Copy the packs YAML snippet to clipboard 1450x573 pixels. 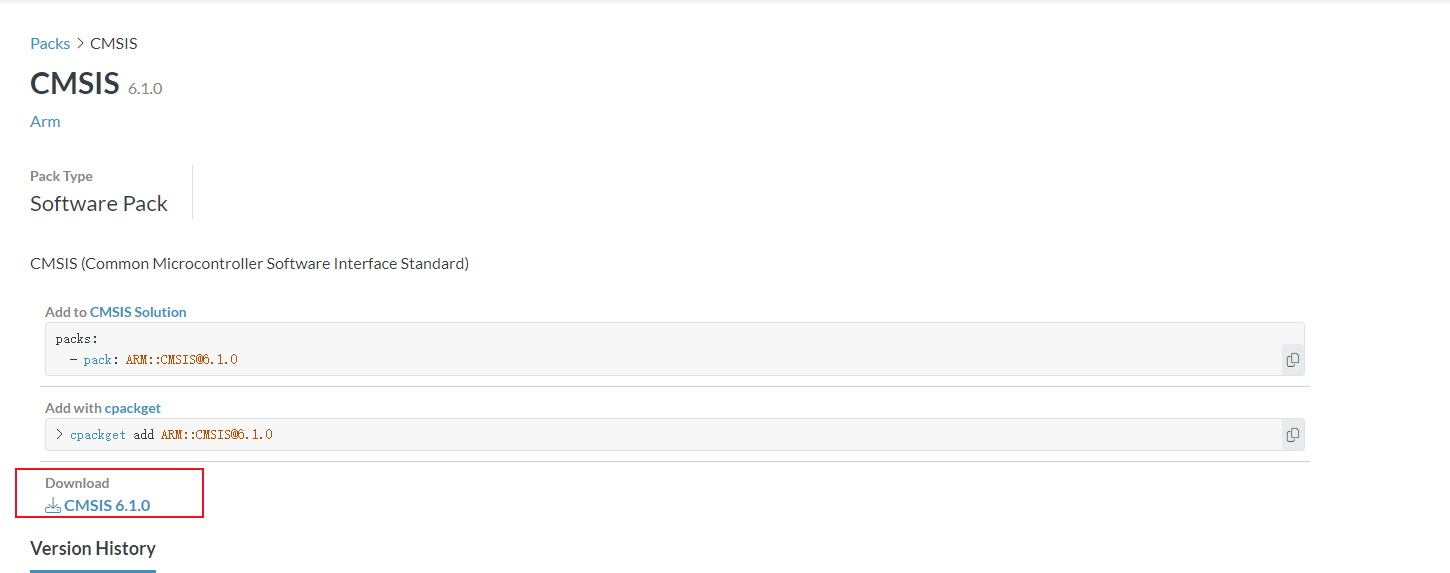pyautogui.click(x=1292, y=360)
